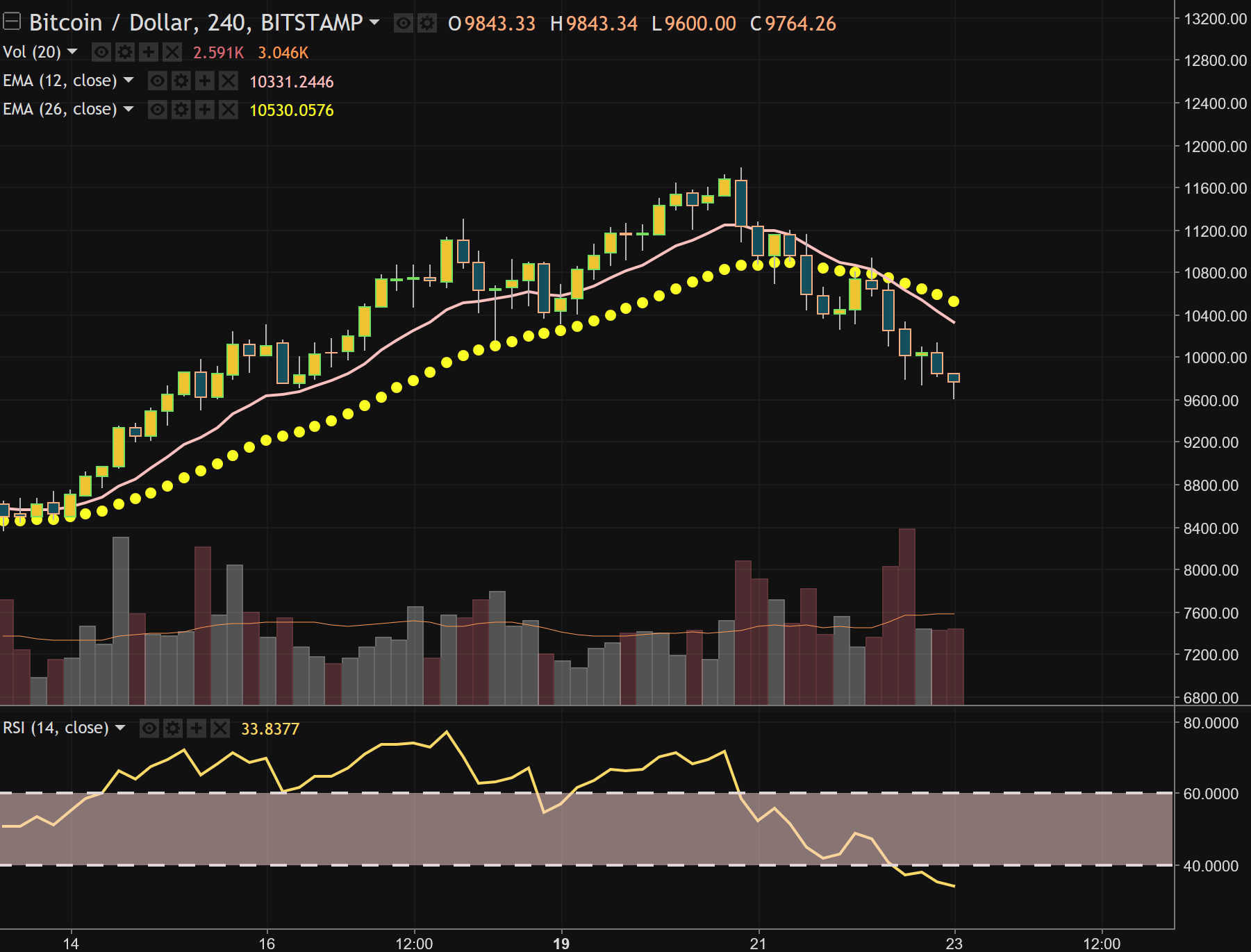This screenshot has width=1251, height=952.
Task: Expand the RSI (14, close) dropdown arrow
Action: point(120,728)
